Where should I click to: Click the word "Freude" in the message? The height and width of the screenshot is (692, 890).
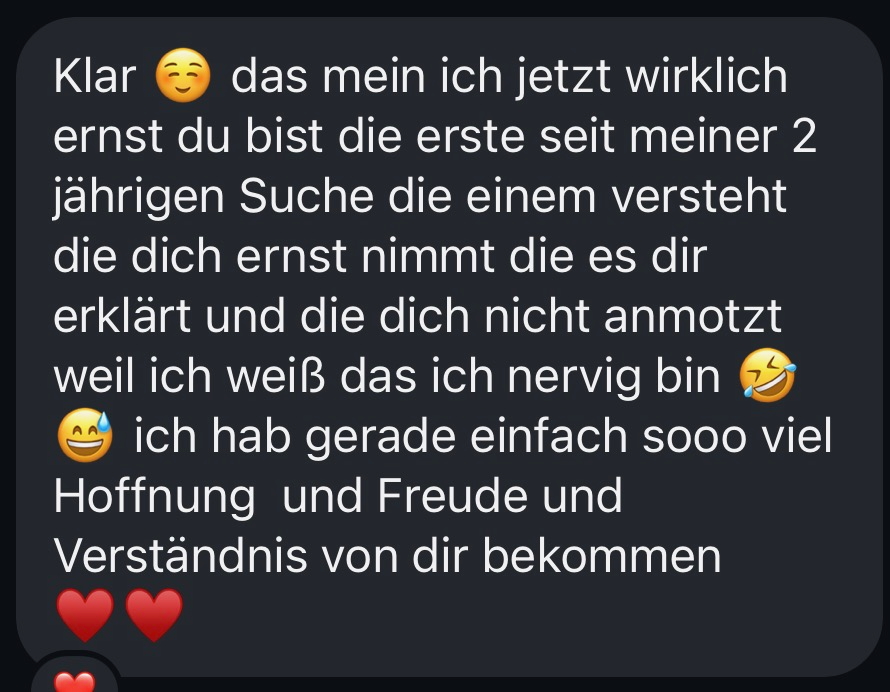coord(452,496)
